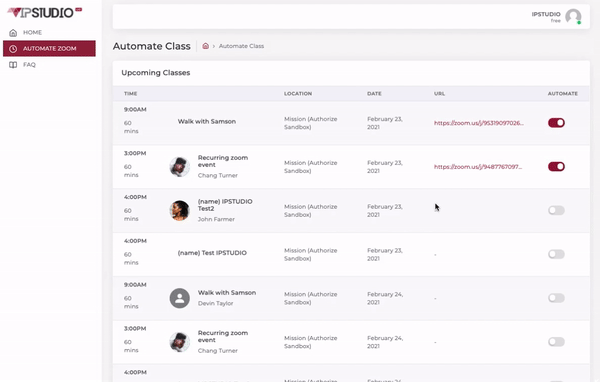Click the Automate Zoom clock icon
The width and height of the screenshot is (600, 382).
(x=13, y=49)
